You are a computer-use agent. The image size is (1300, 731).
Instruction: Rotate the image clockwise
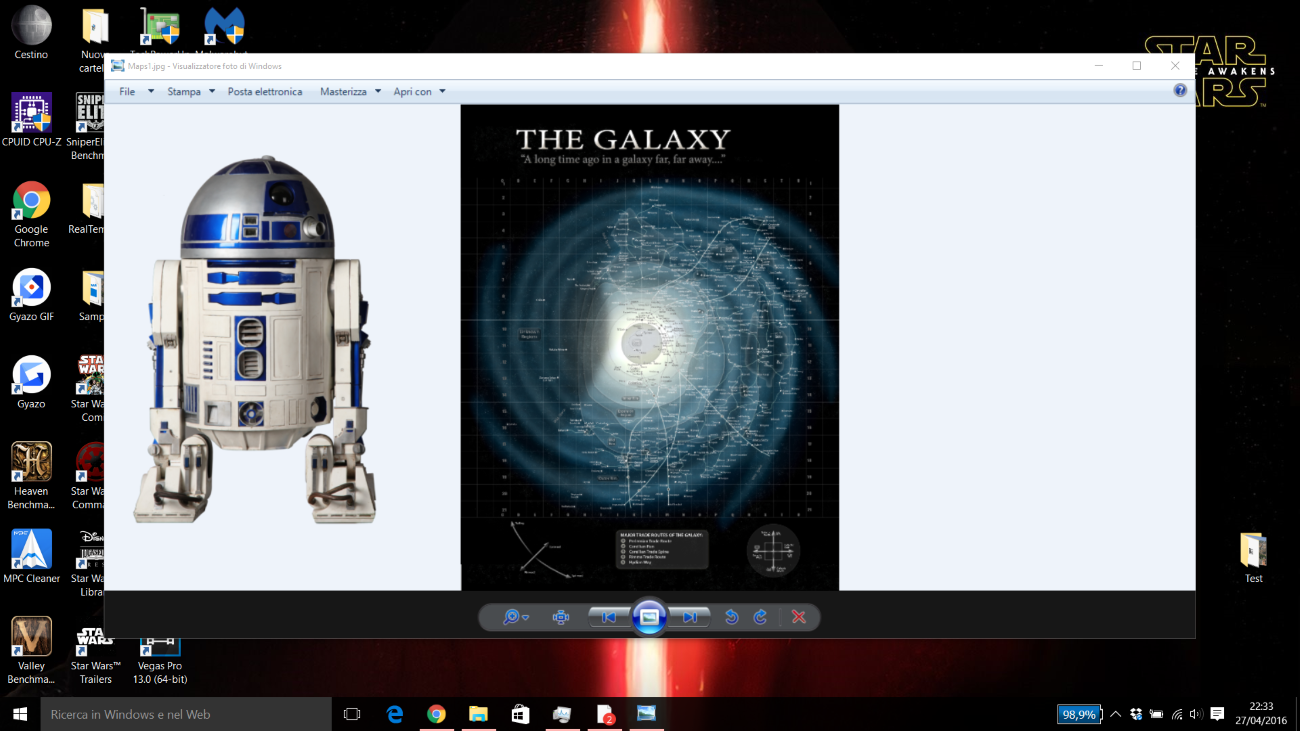click(760, 617)
